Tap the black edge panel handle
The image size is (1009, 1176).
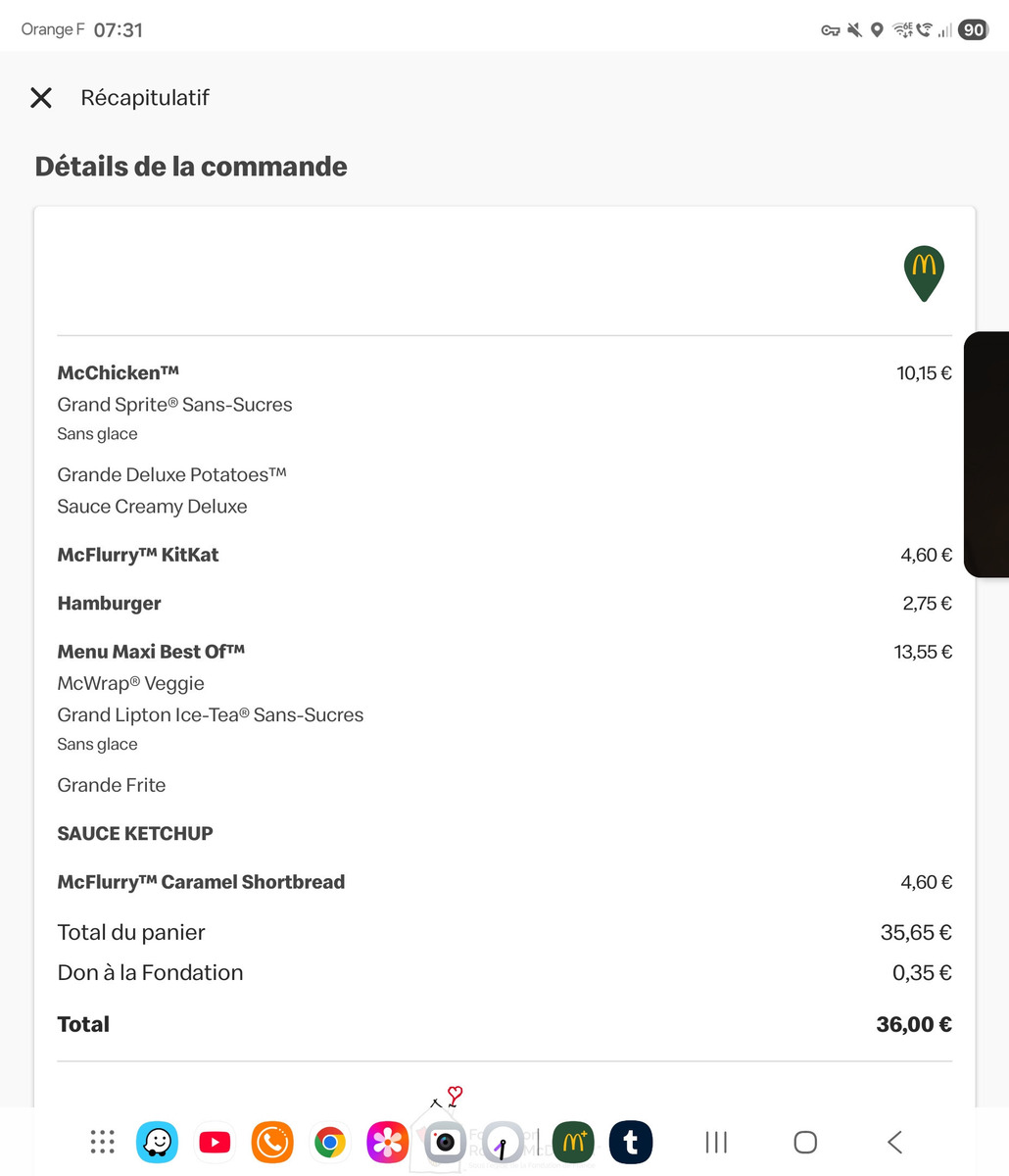pos(987,454)
